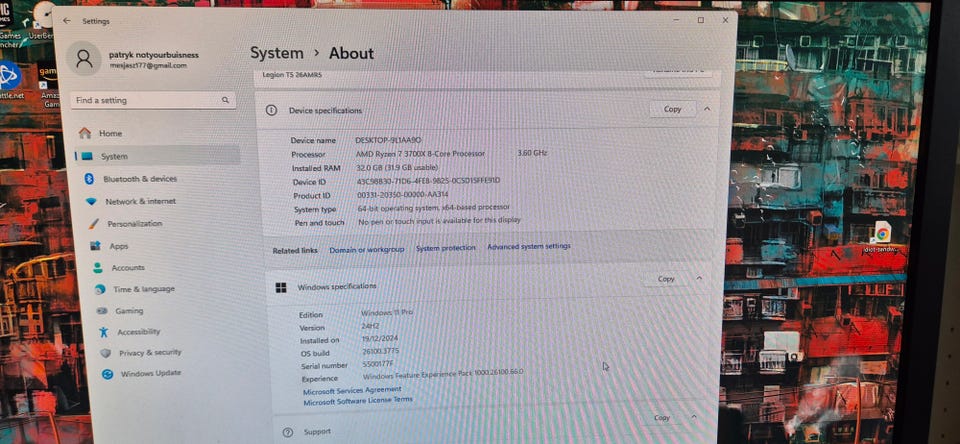Click the Device specifications info icon
This screenshot has width=960, height=444.
pyautogui.click(x=271, y=110)
